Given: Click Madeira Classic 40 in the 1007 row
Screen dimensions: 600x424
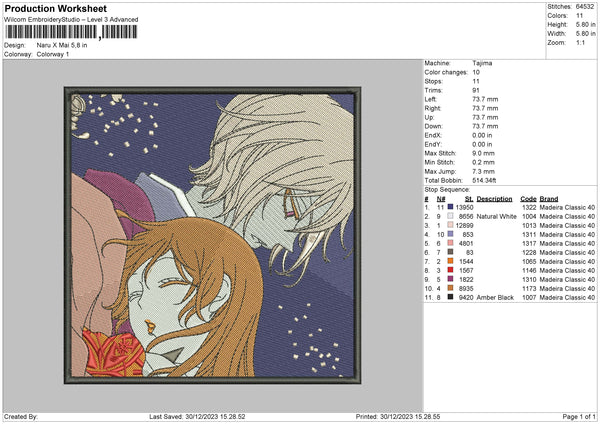Looking at the screenshot, I should pos(567,297).
